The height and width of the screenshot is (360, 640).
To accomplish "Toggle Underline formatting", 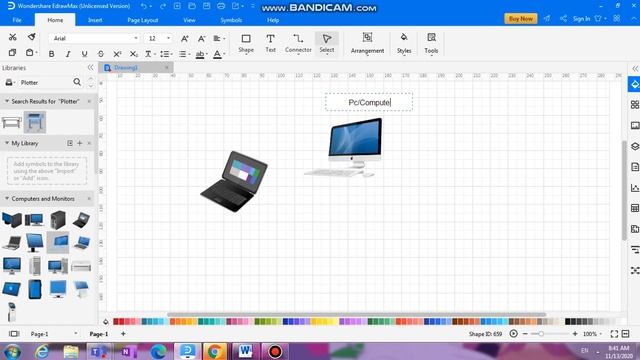I will (84, 54).
